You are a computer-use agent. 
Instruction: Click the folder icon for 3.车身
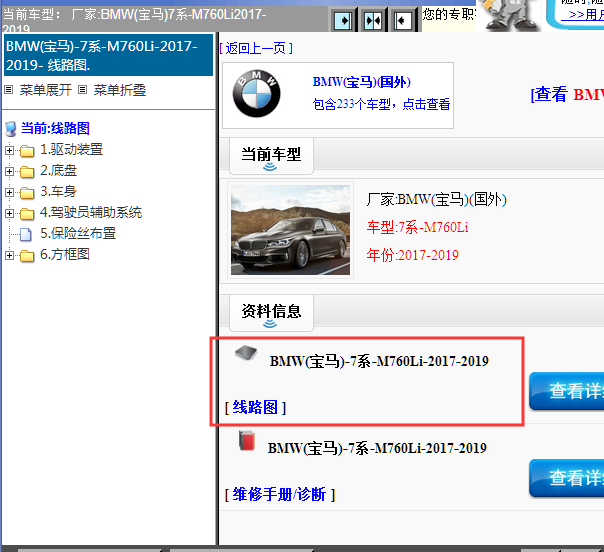[27, 193]
